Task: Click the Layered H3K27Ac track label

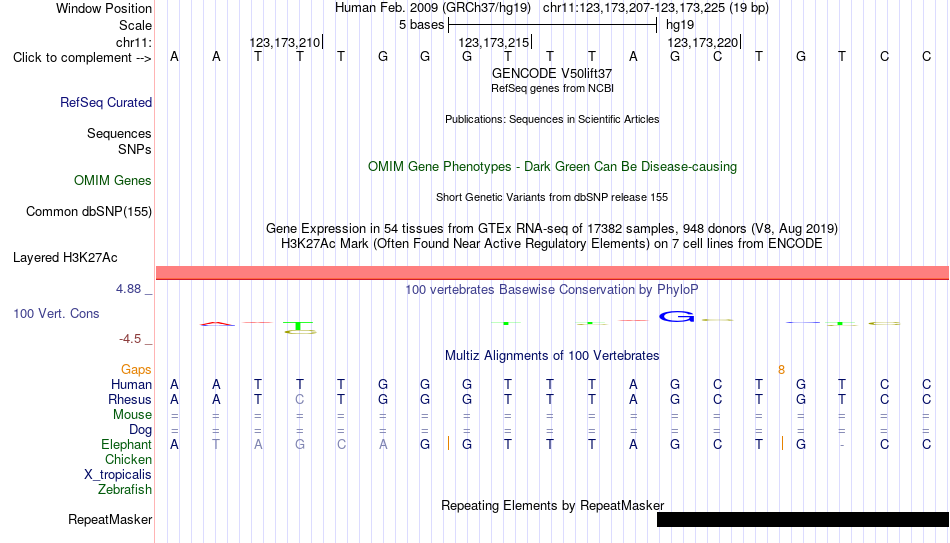Action: [65, 258]
